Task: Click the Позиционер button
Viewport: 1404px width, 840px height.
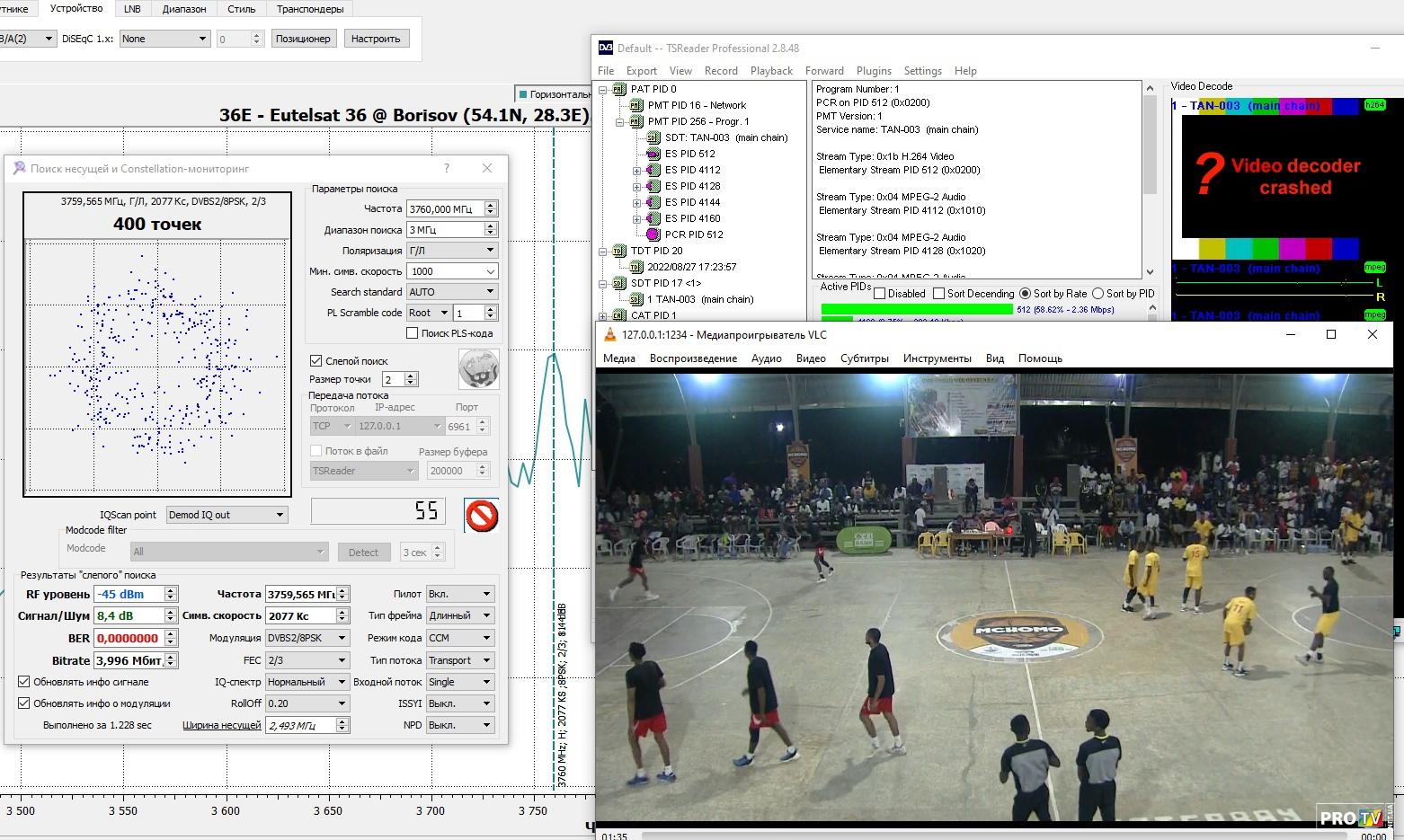Action: (x=303, y=39)
